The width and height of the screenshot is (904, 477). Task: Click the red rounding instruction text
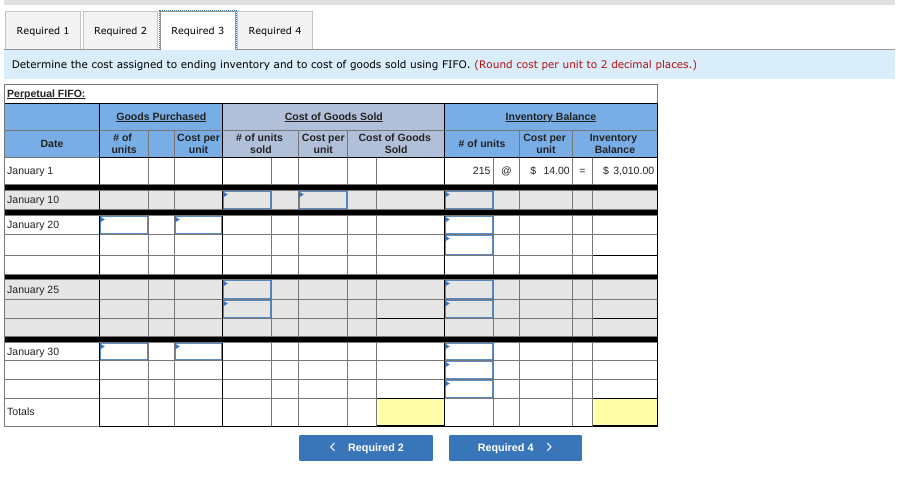pos(585,65)
